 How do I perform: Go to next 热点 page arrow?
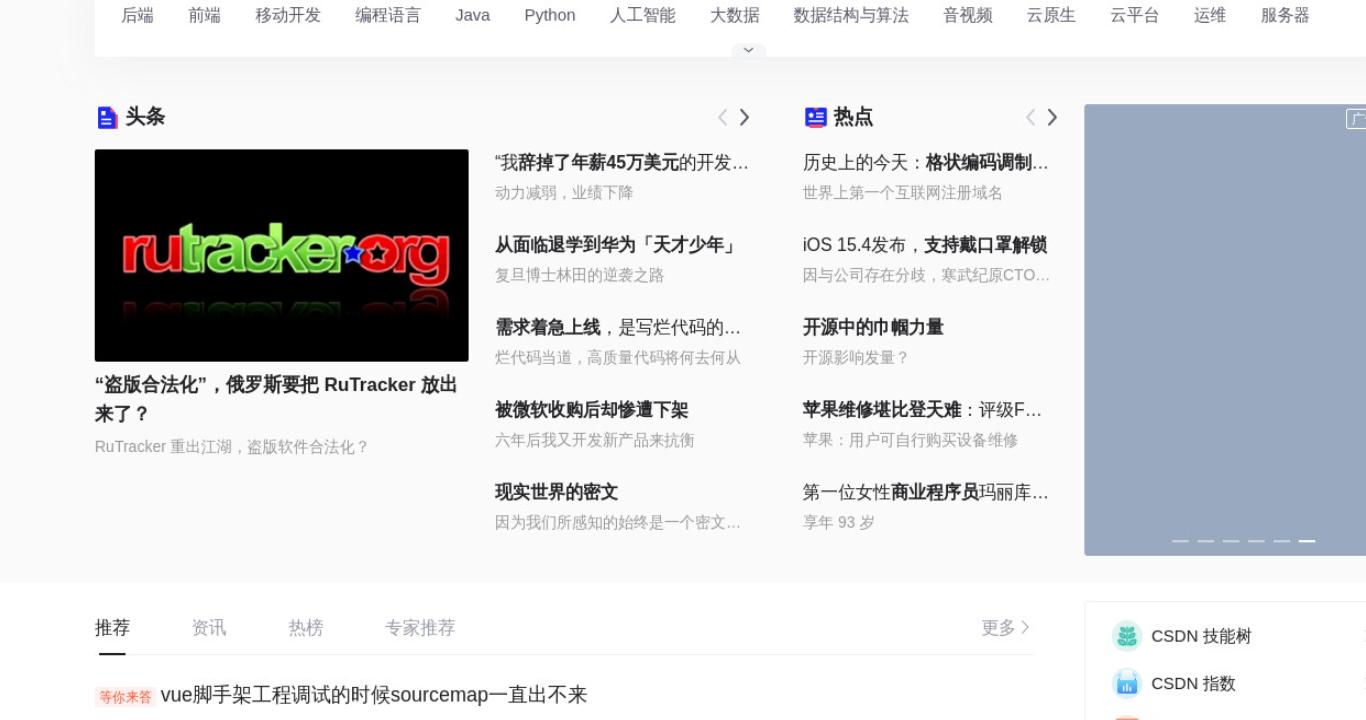1052,118
